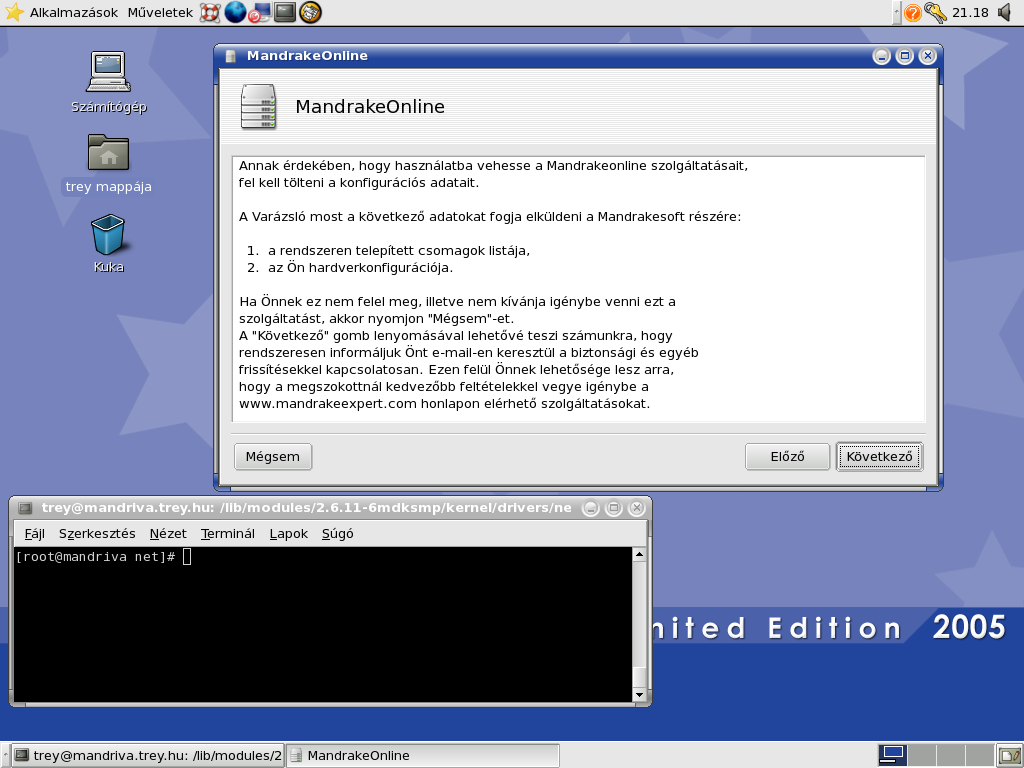Open the trey mappája home folder icon
Viewport: 1024px width, 768px height.
tap(108, 152)
